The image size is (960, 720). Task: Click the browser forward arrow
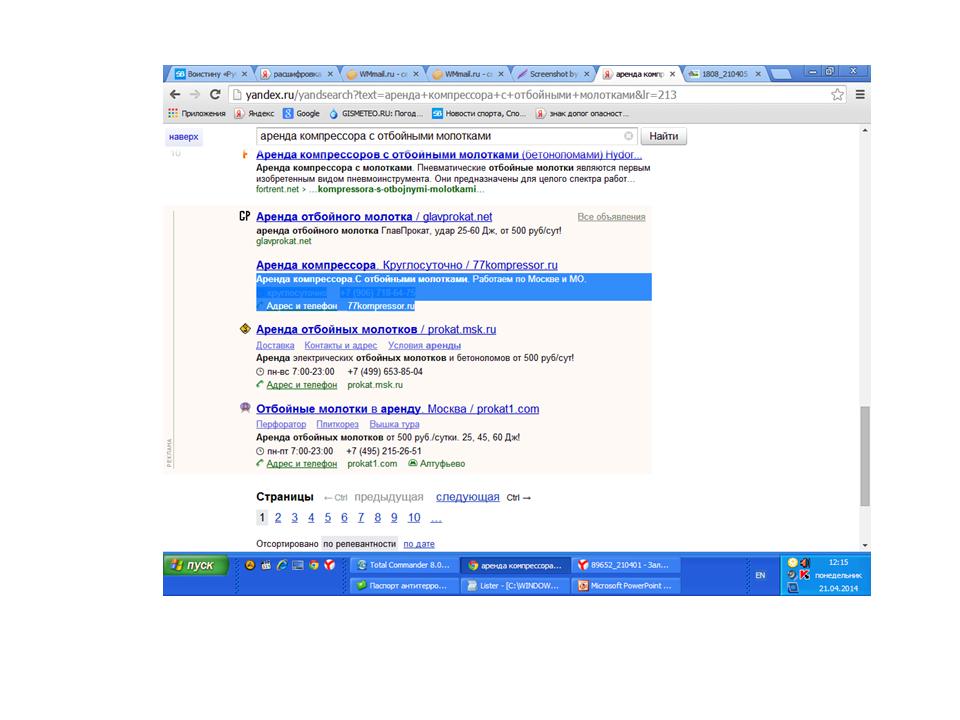pyautogui.click(x=195, y=94)
